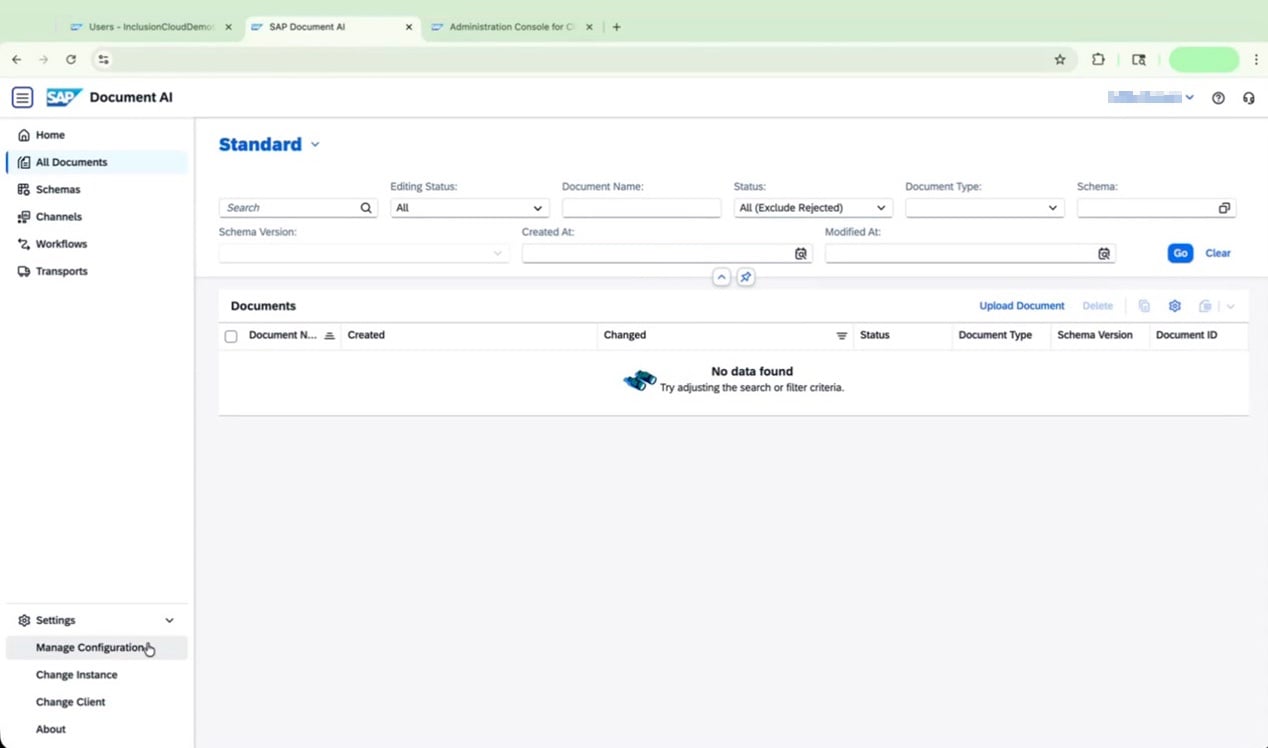Click the Channels icon in sidebar
Screen dimensions: 1268x748
pos(24,216)
